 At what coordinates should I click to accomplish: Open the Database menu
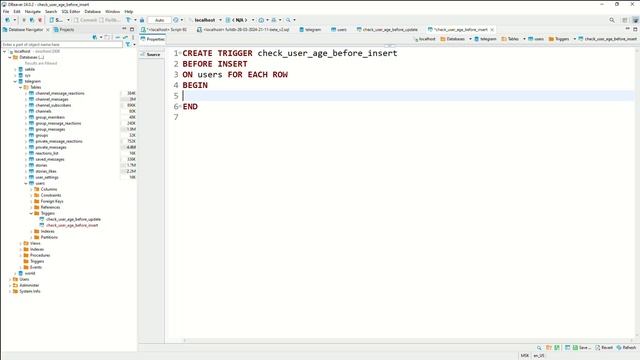93,11
